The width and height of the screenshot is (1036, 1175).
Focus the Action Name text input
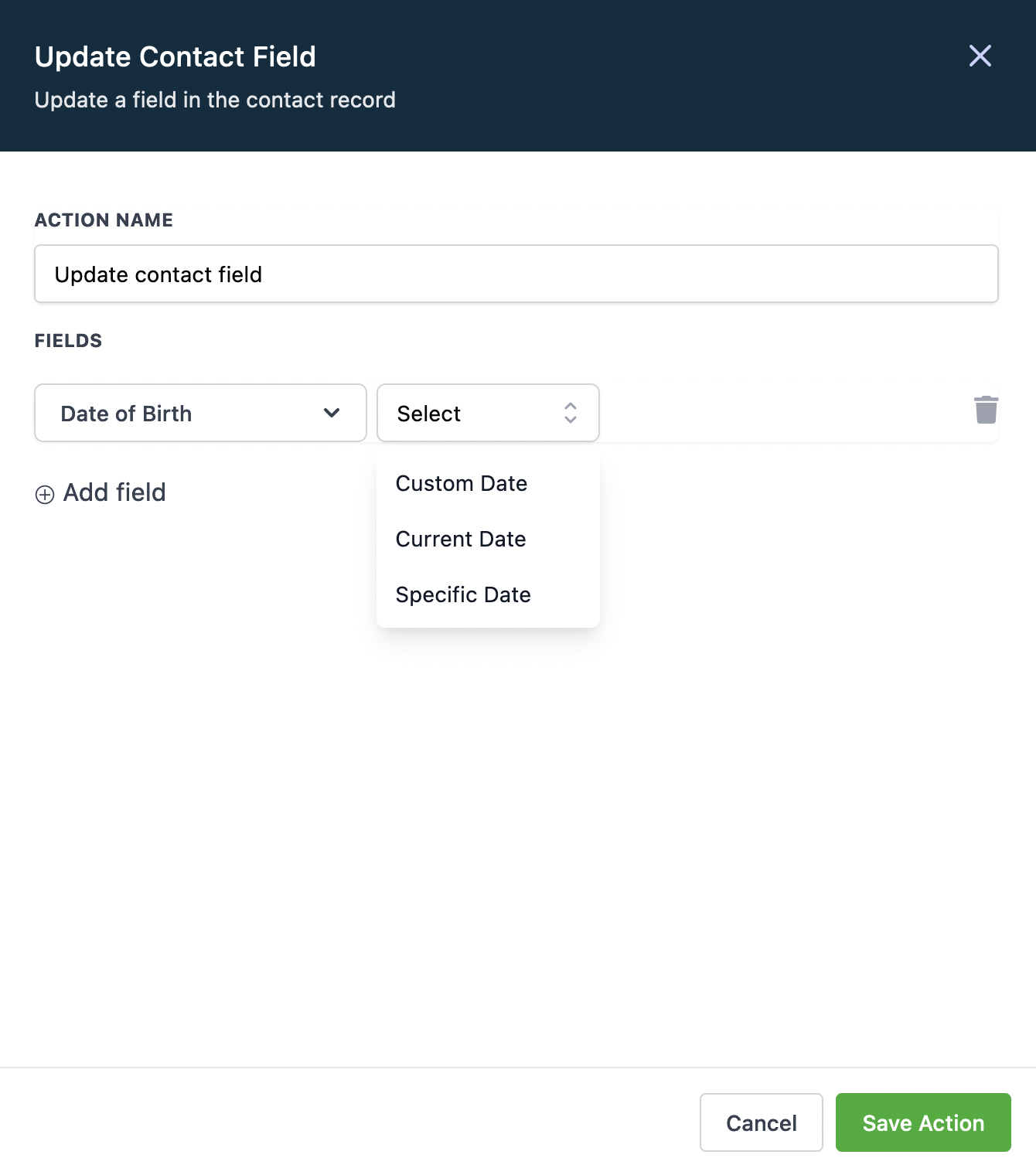point(516,274)
